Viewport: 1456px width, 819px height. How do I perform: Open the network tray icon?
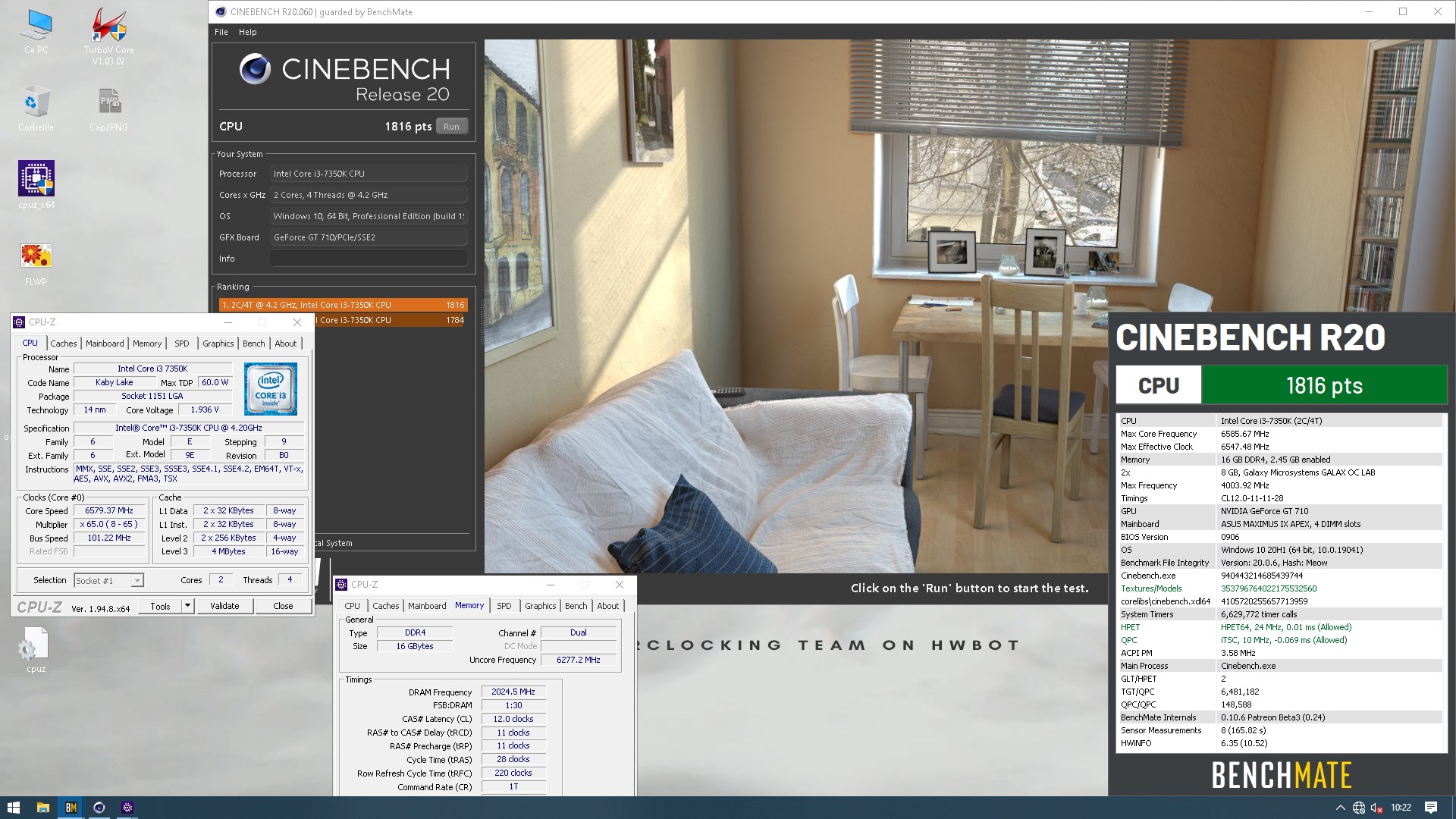[1359, 808]
